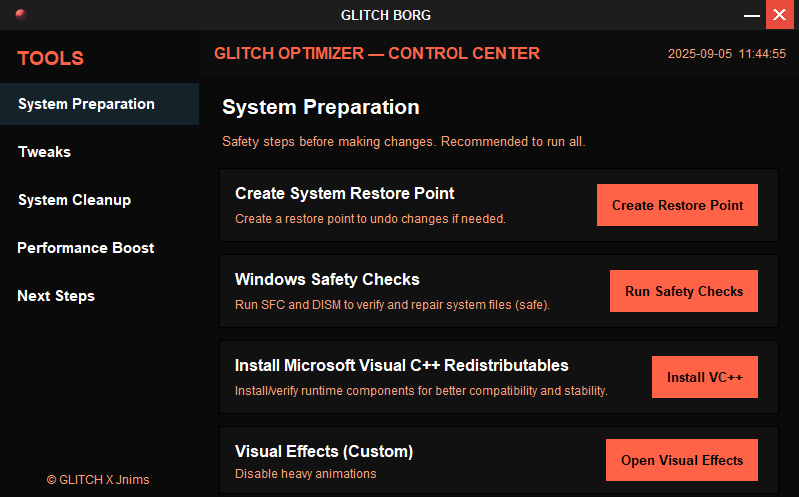Click the System Preparation page heading

click(321, 107)
